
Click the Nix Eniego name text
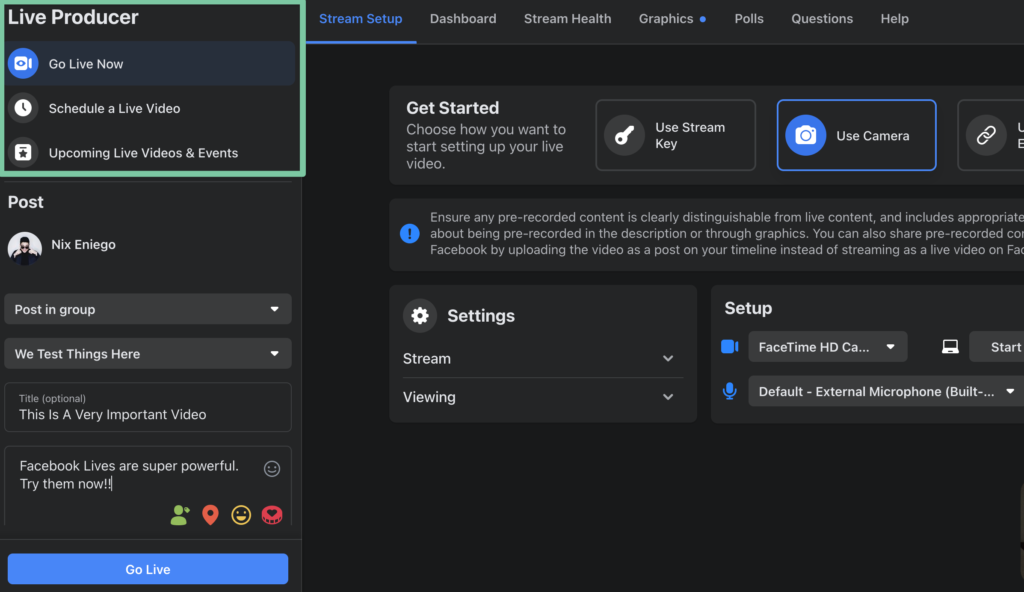click(x=83, y=244)
